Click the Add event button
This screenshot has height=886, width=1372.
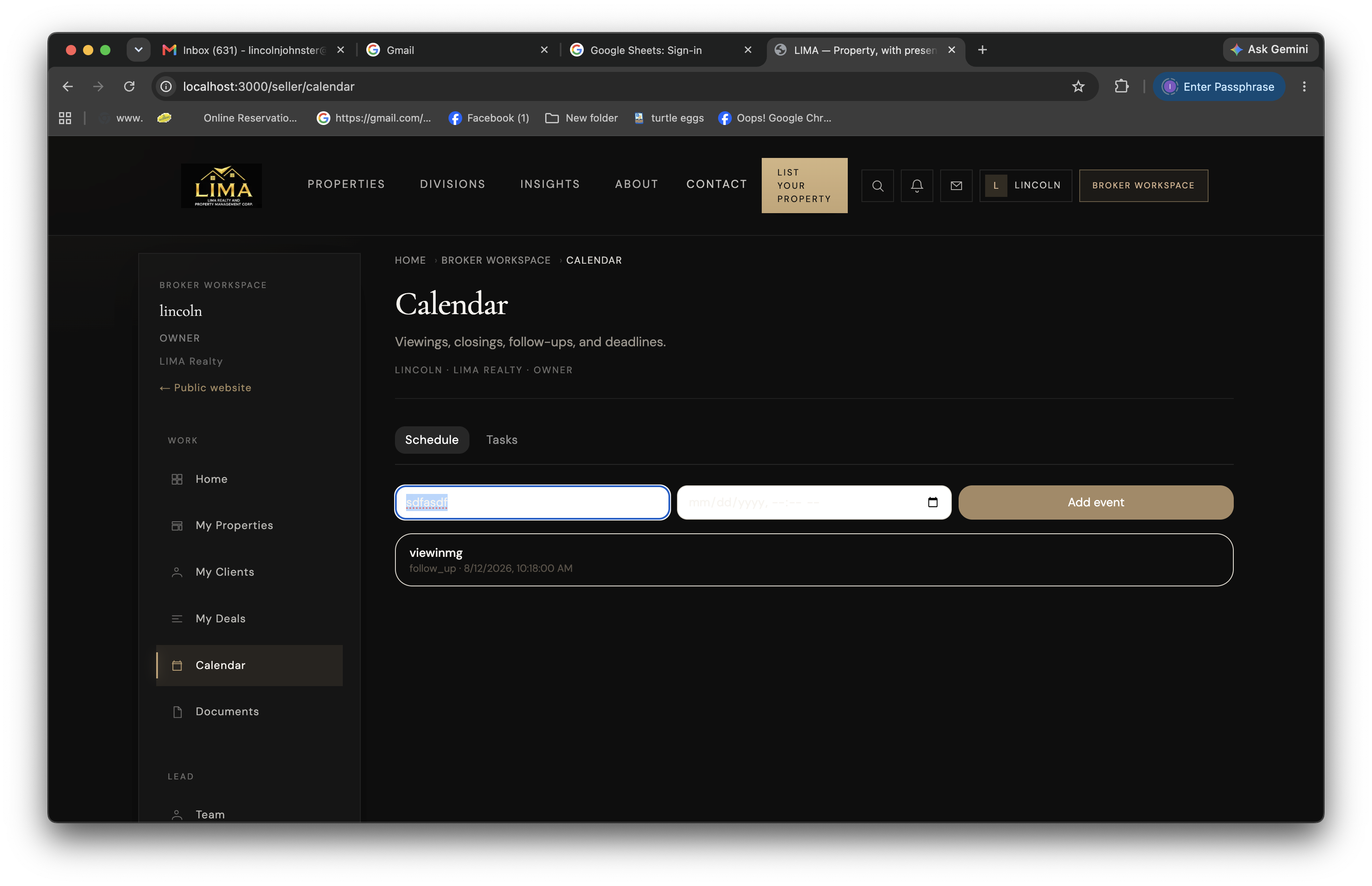pyautogui.click(x=1095, y=502)
